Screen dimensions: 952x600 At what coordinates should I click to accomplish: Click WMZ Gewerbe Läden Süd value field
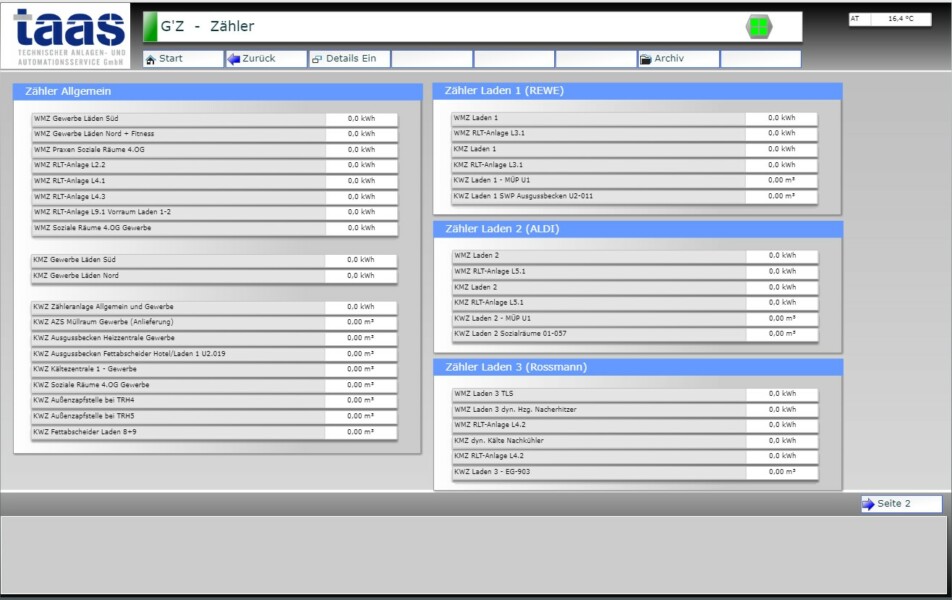(361, 119)
